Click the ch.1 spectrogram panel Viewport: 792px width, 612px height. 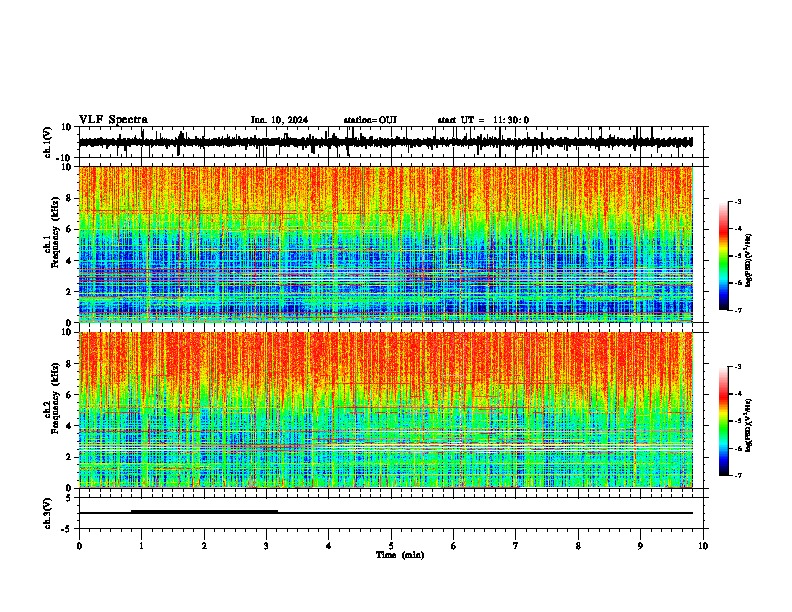[x=386, y=244]
